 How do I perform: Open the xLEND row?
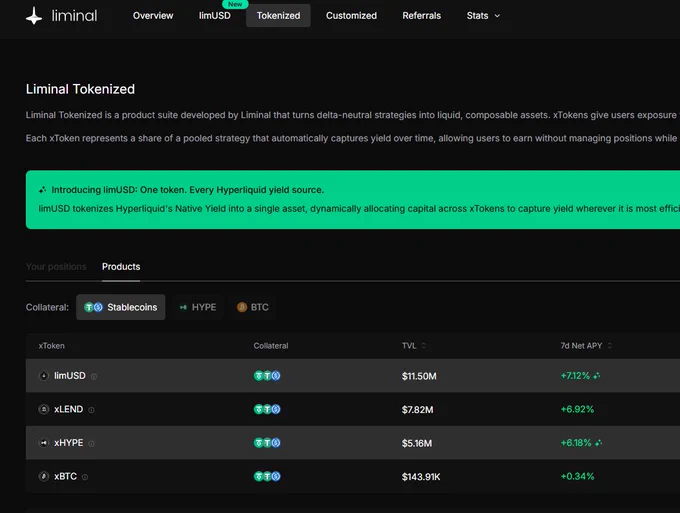(x=353, y=409)
